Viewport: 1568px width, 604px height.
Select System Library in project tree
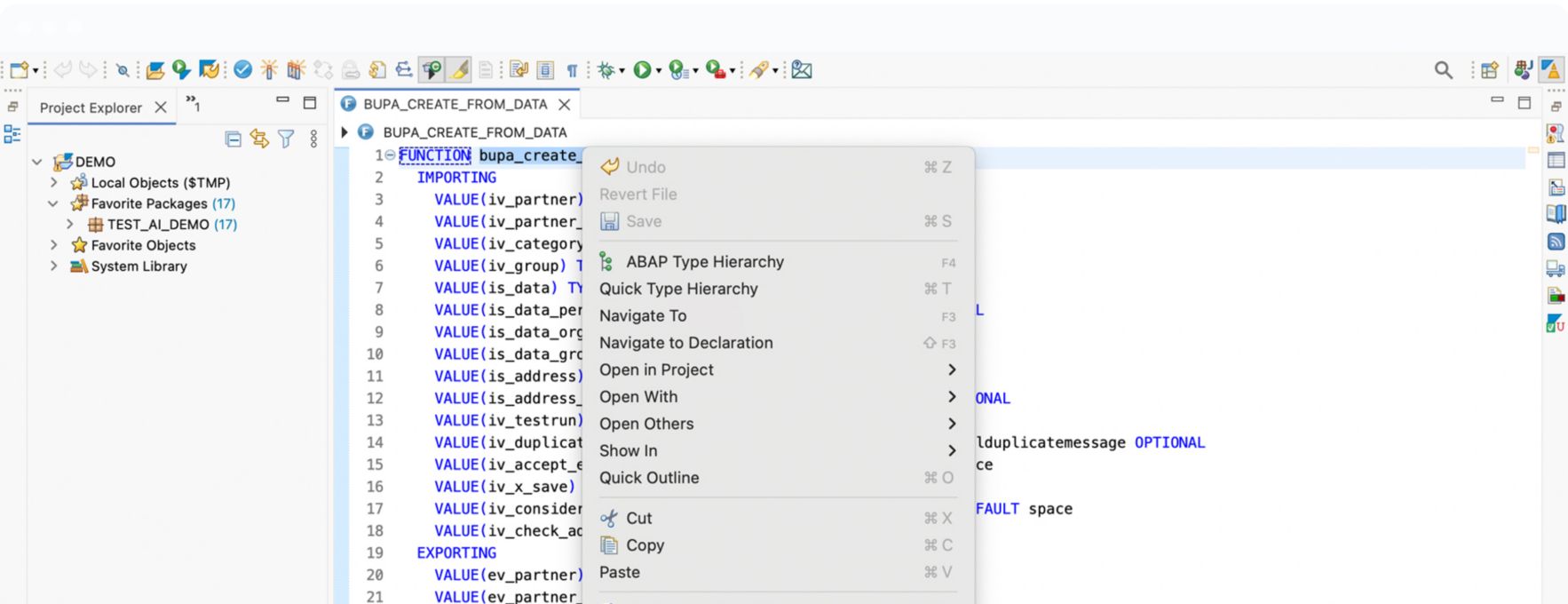click(x=139, y=266)
